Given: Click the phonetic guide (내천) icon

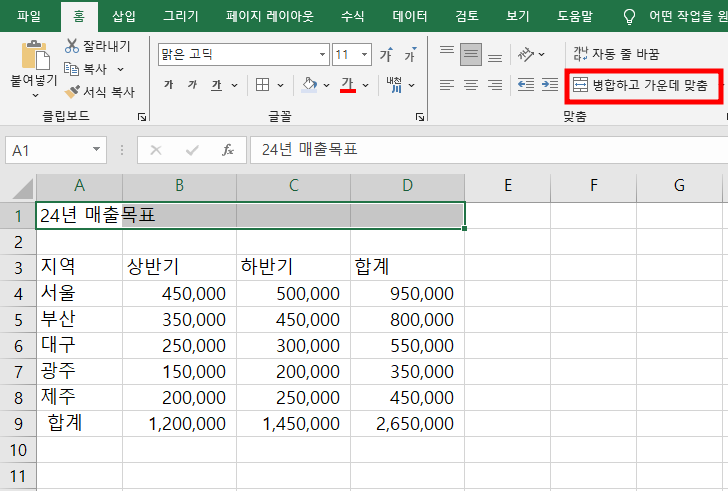Looking at the screenshot, I should [x=395, y=85].
